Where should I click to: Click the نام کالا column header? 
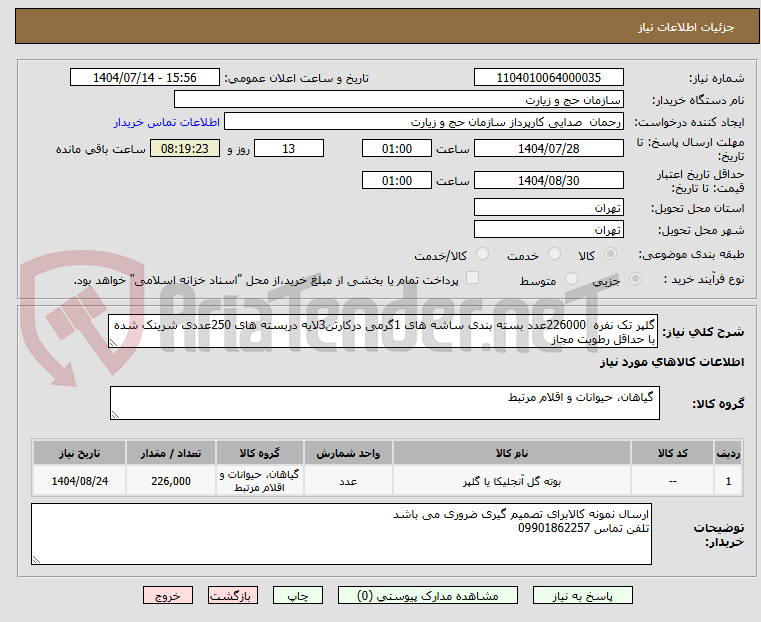[512, 453]
